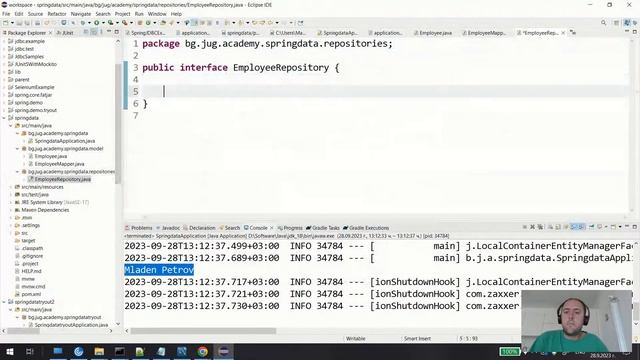Open the Refactor menu
Viewport: 640px width, 360px height.
tap(57, 14)
